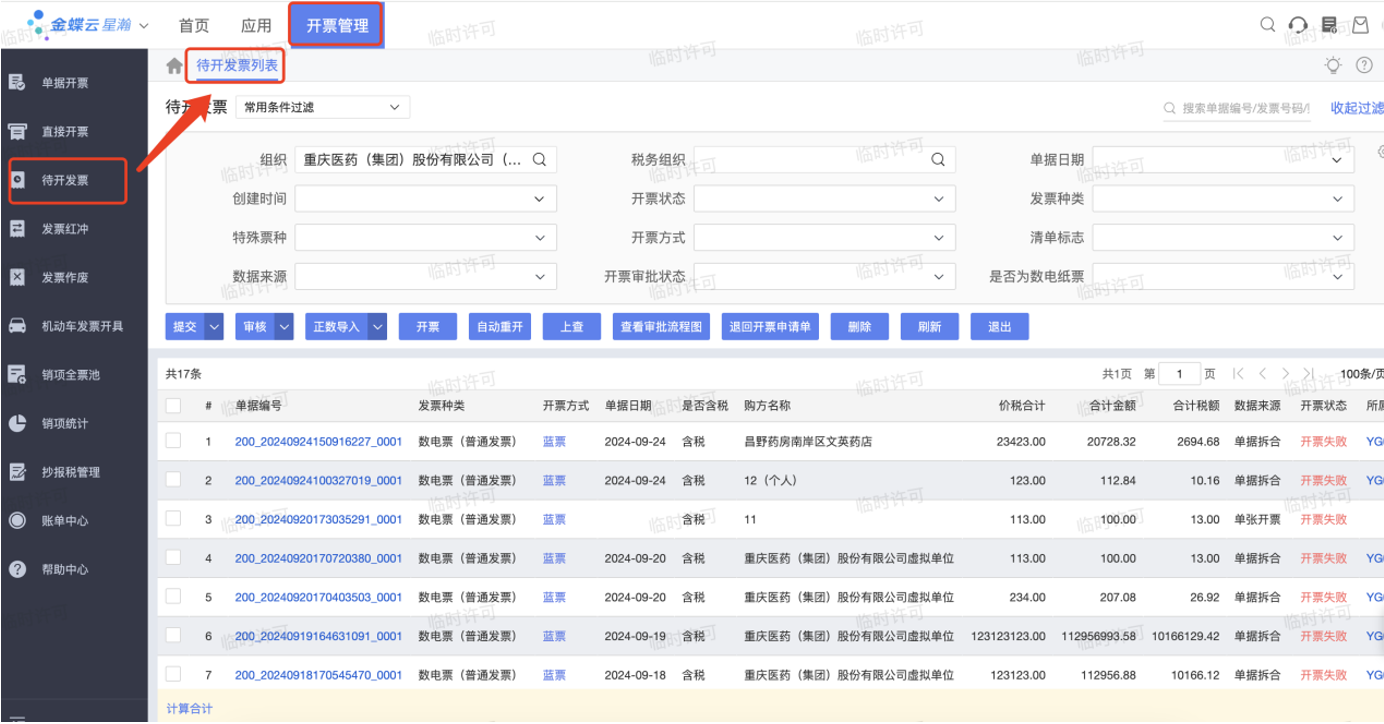Expand the 审核 button dropdown arrow

(284, 327)
